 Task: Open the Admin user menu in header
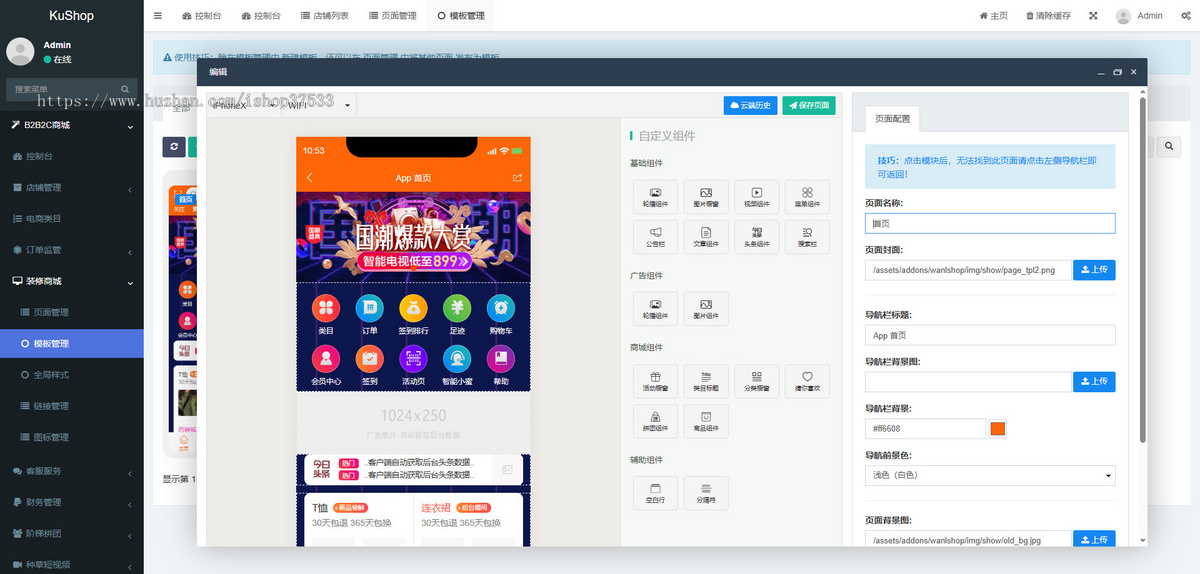[x=1139, y=16]
